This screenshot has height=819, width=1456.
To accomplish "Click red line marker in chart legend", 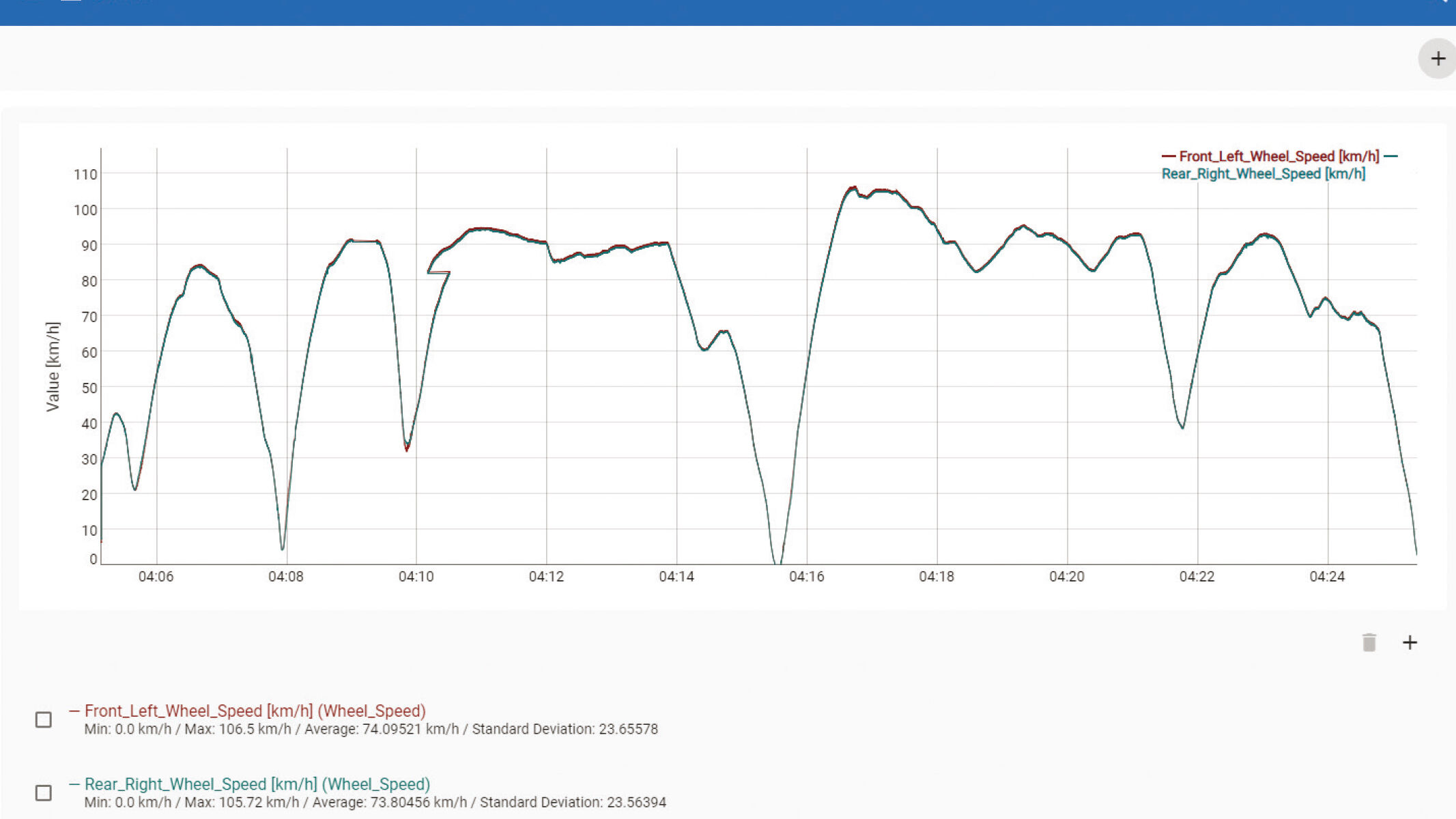I will [x=1168, y=156].
